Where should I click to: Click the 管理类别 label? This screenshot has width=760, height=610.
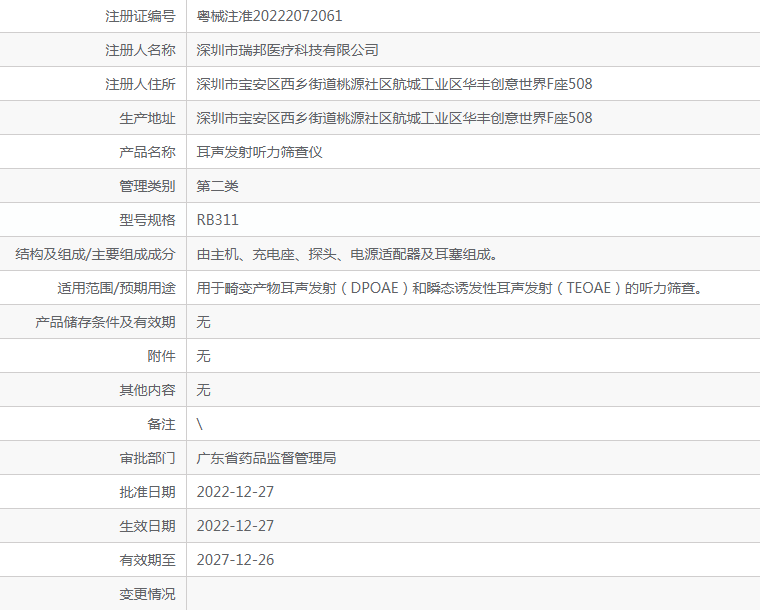click(x=147, y=186)
